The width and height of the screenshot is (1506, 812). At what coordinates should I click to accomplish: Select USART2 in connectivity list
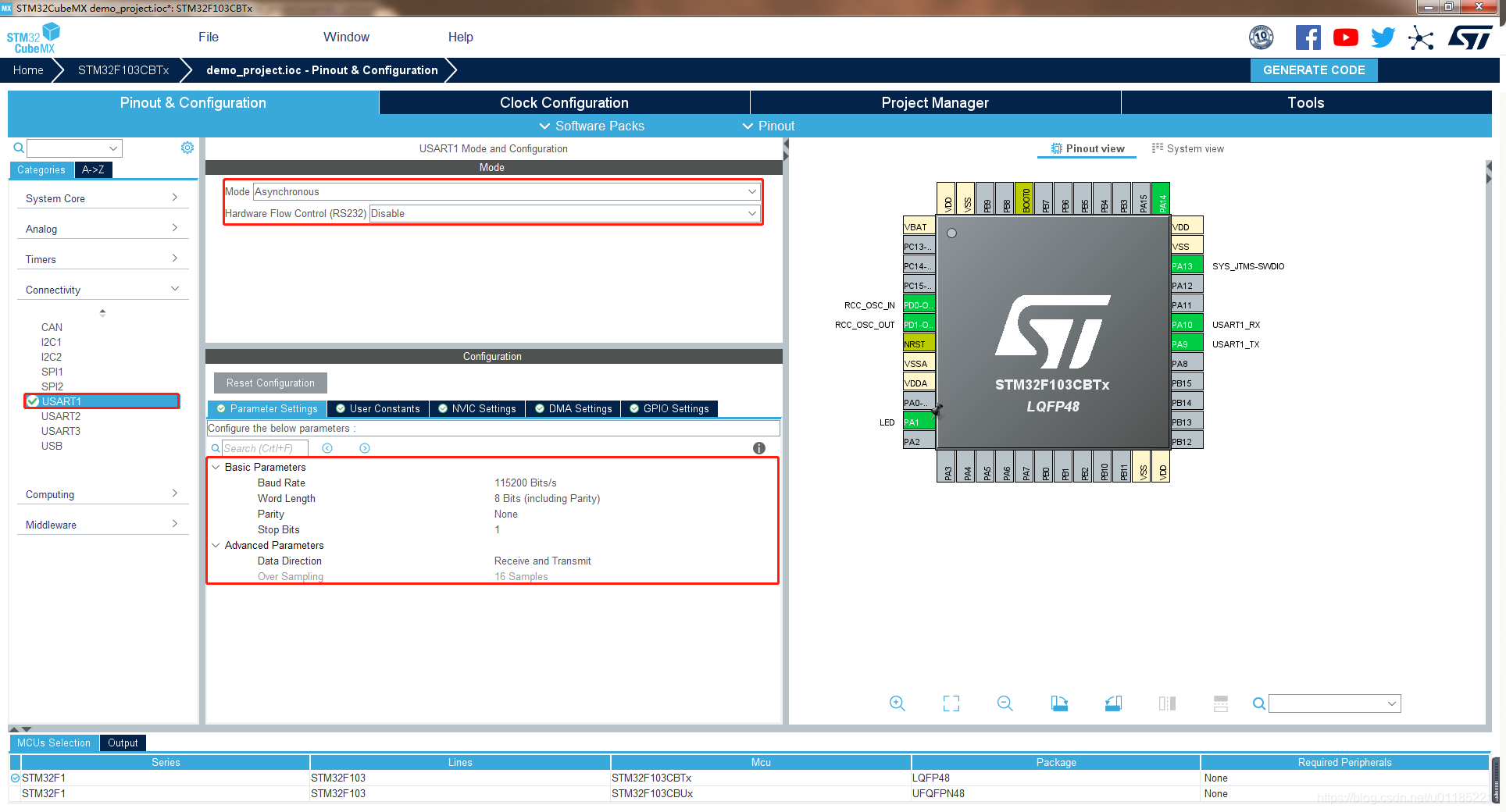pyautogui.click(x=61, y=416)
